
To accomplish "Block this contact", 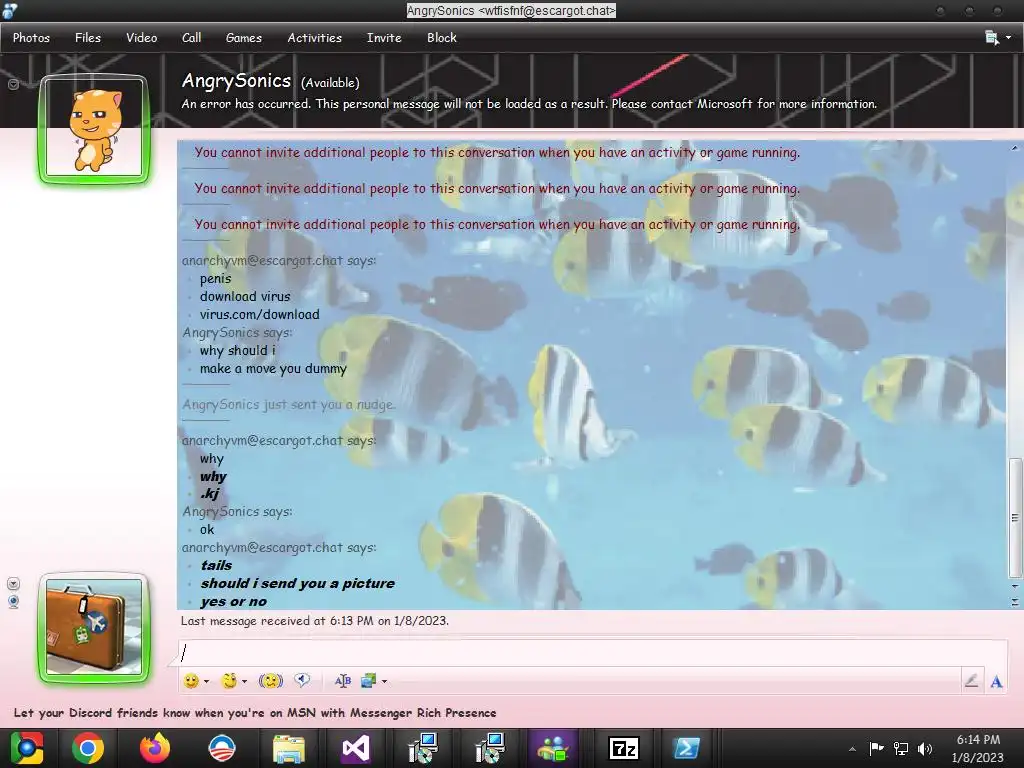I will pyautogui.click(x=441, y=38).
